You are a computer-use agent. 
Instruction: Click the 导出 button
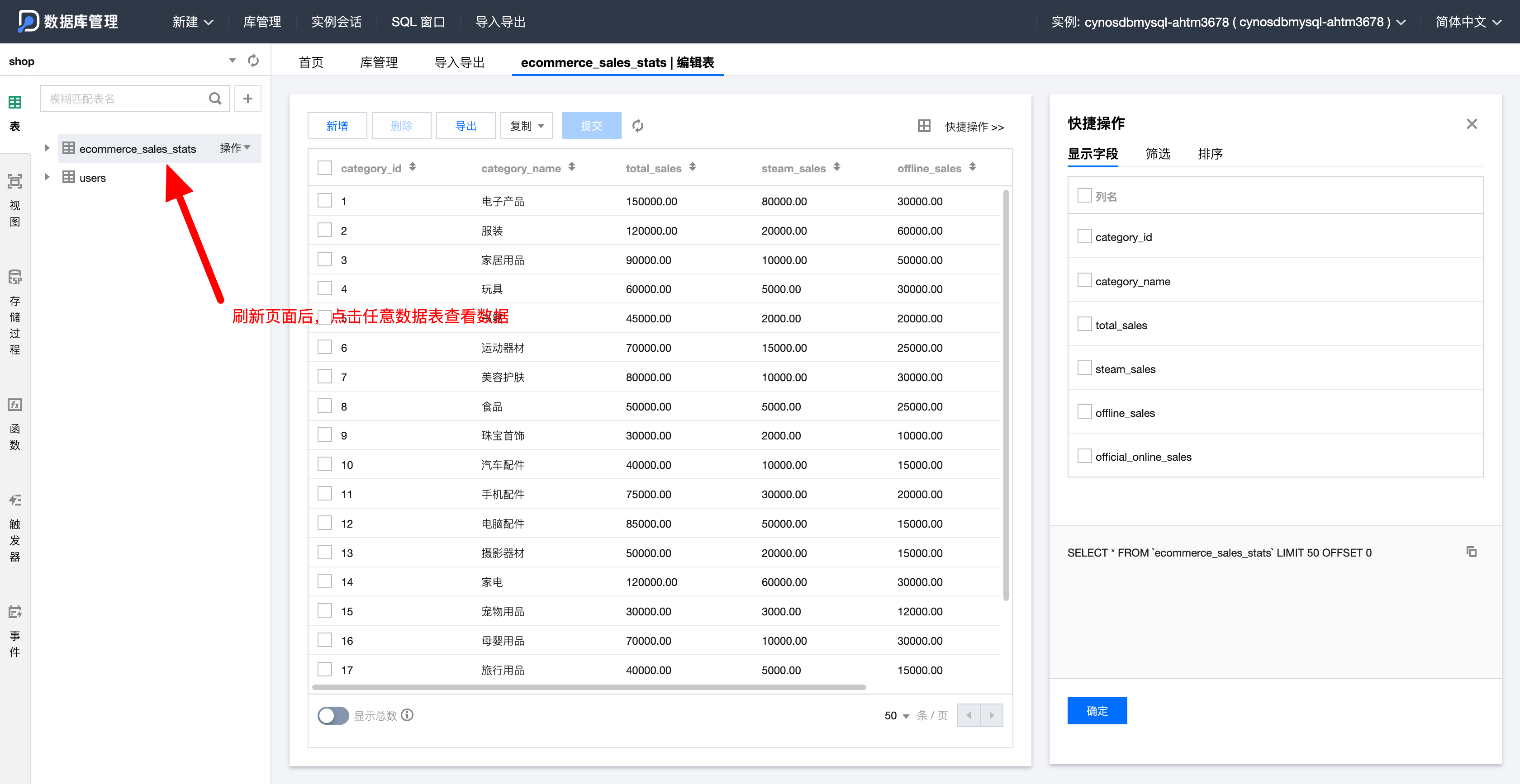coord(465,126)
